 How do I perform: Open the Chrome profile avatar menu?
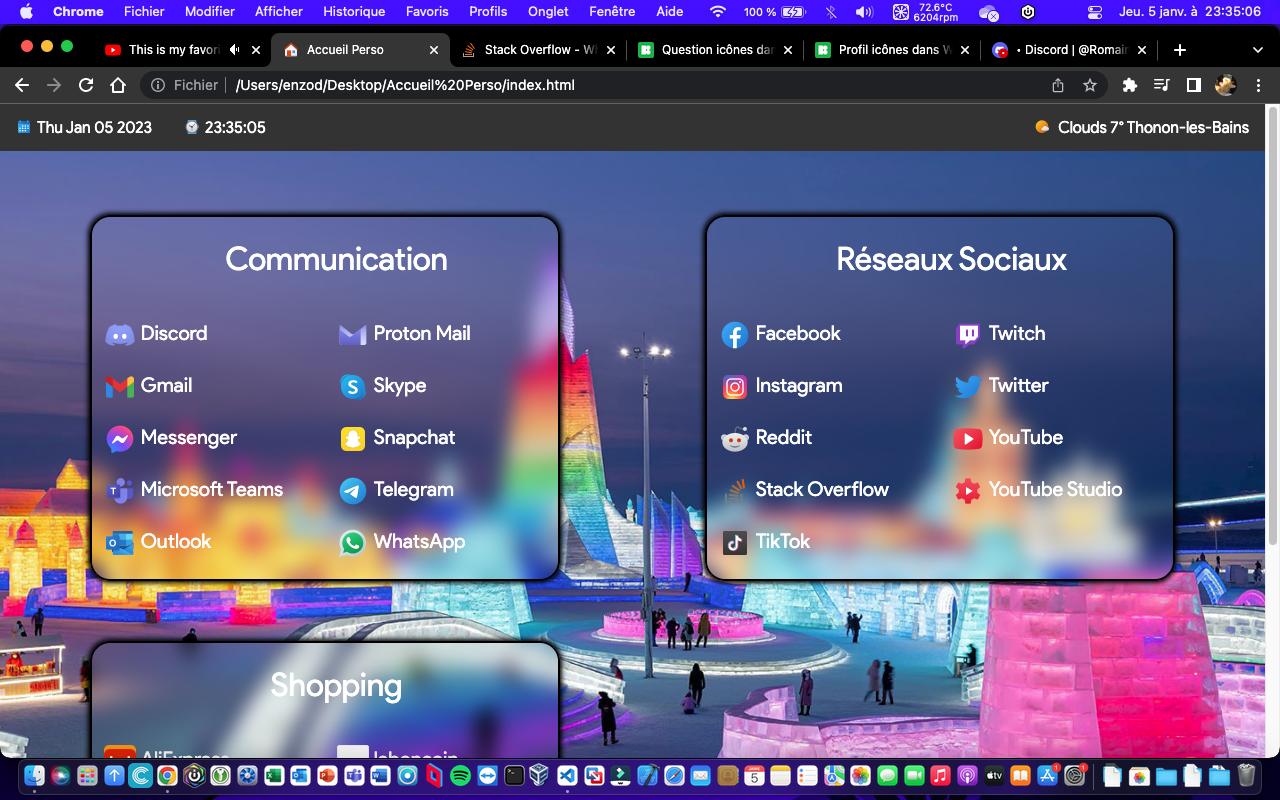[x=1225, y=85]
